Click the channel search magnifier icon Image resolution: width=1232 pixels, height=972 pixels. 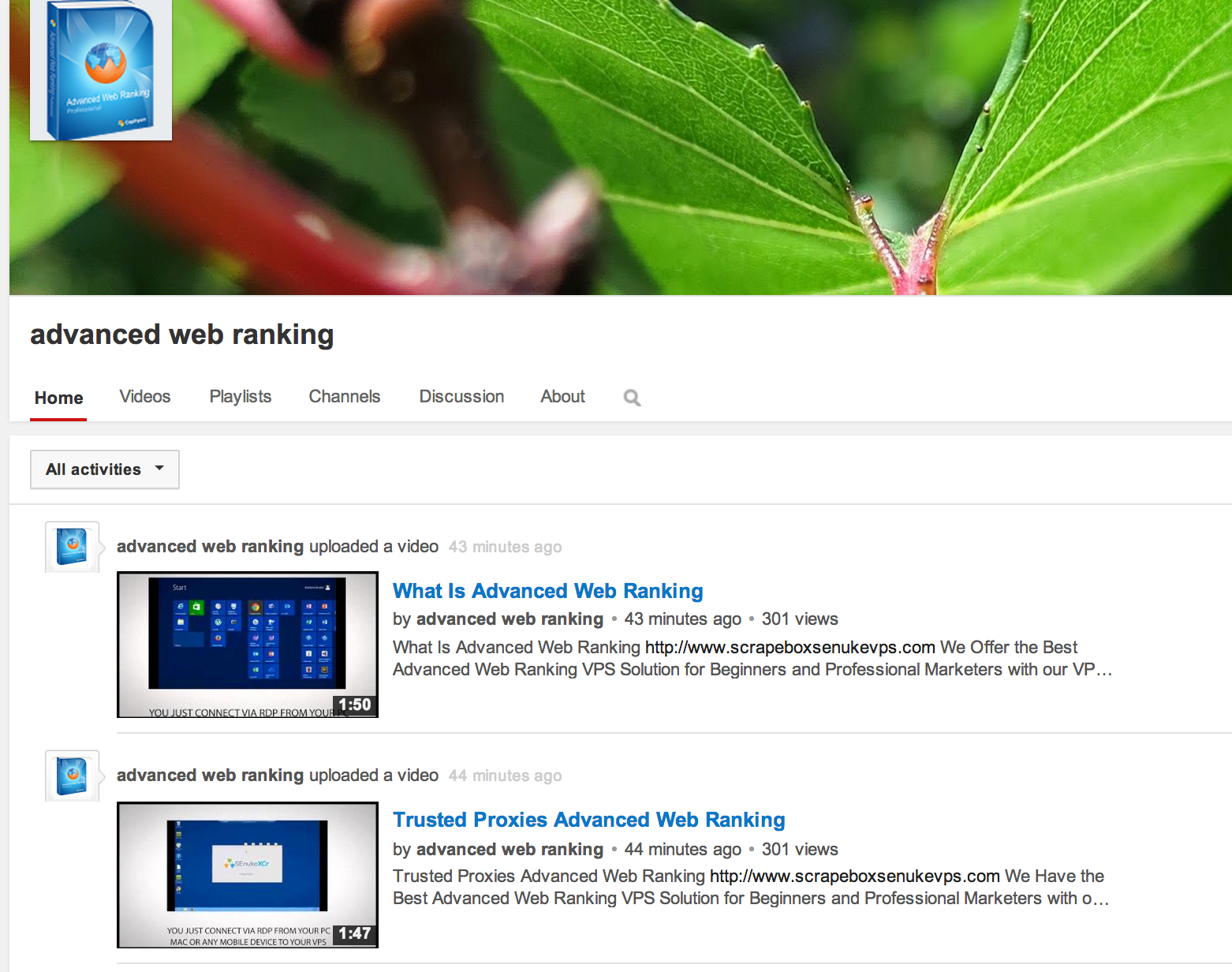pos(632,398)
